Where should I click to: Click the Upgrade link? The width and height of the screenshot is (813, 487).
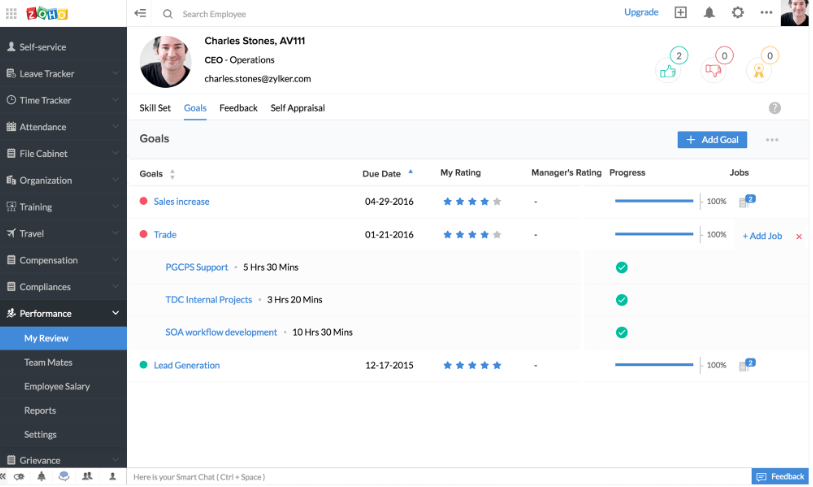point(641,12)
